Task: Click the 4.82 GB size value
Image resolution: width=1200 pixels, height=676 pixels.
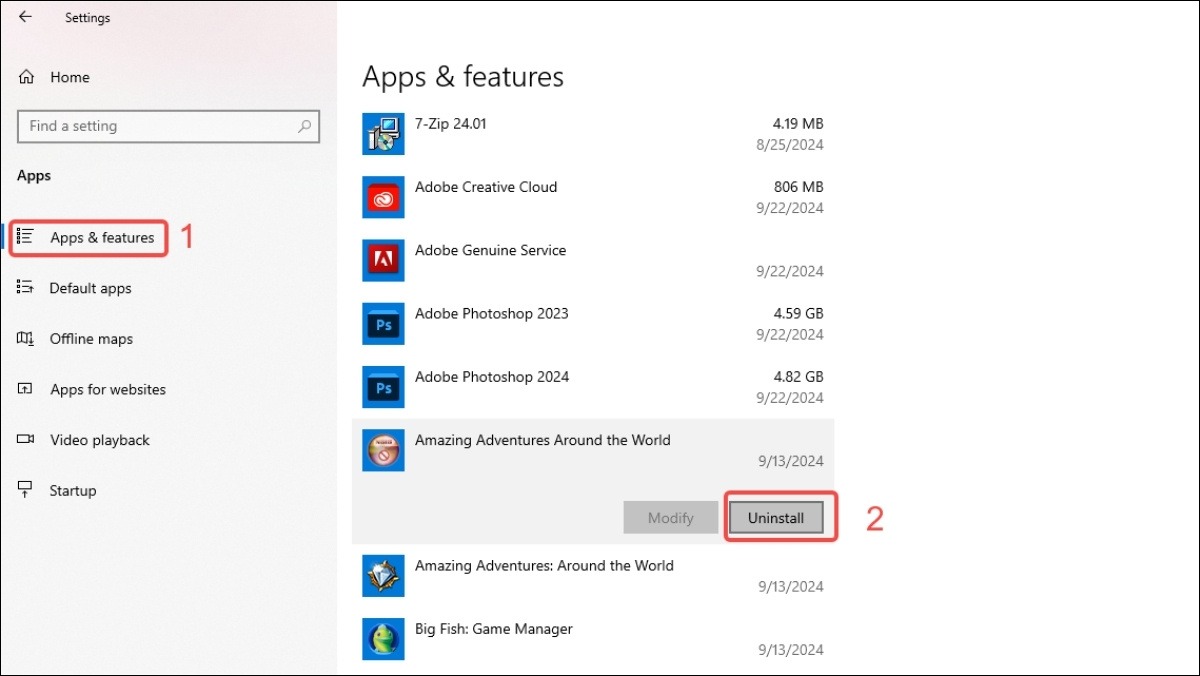Action: coord(798,377)
